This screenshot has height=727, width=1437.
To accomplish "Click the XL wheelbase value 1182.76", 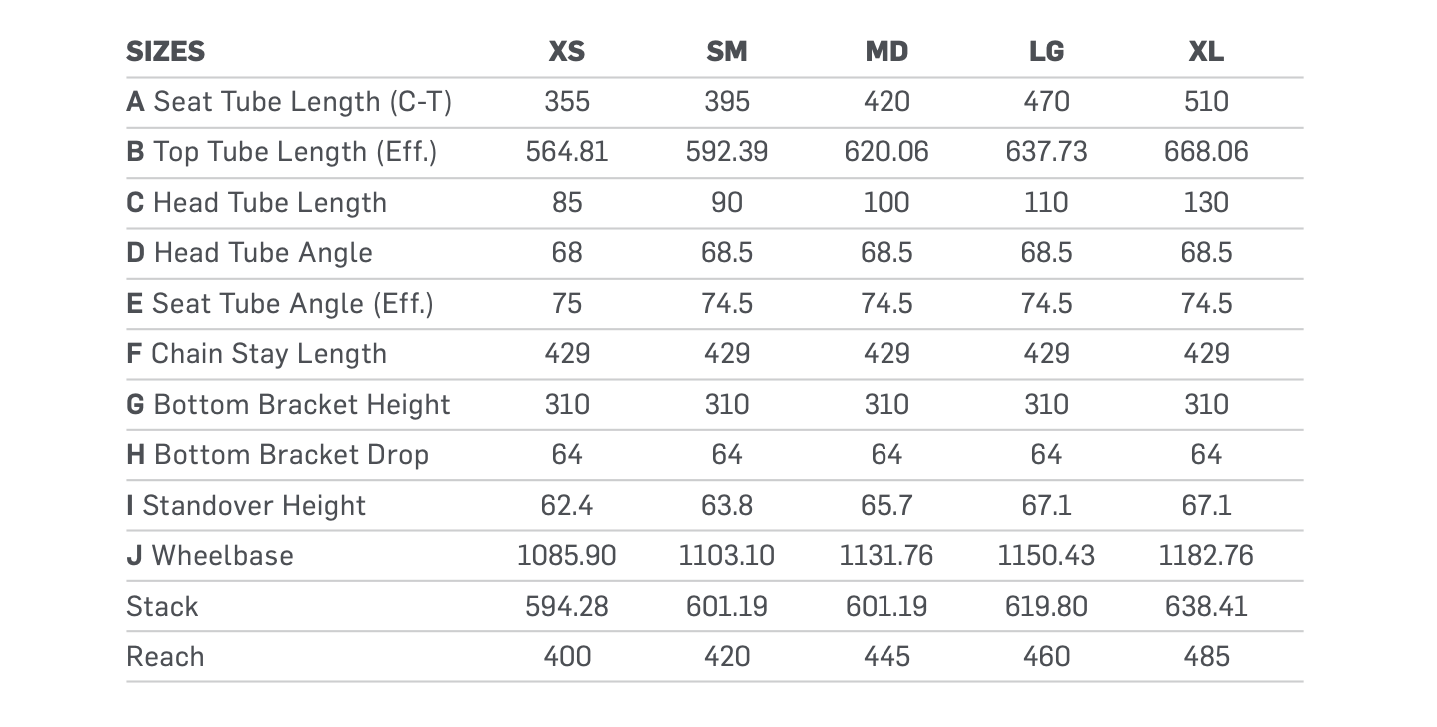I will point(1206,556).
